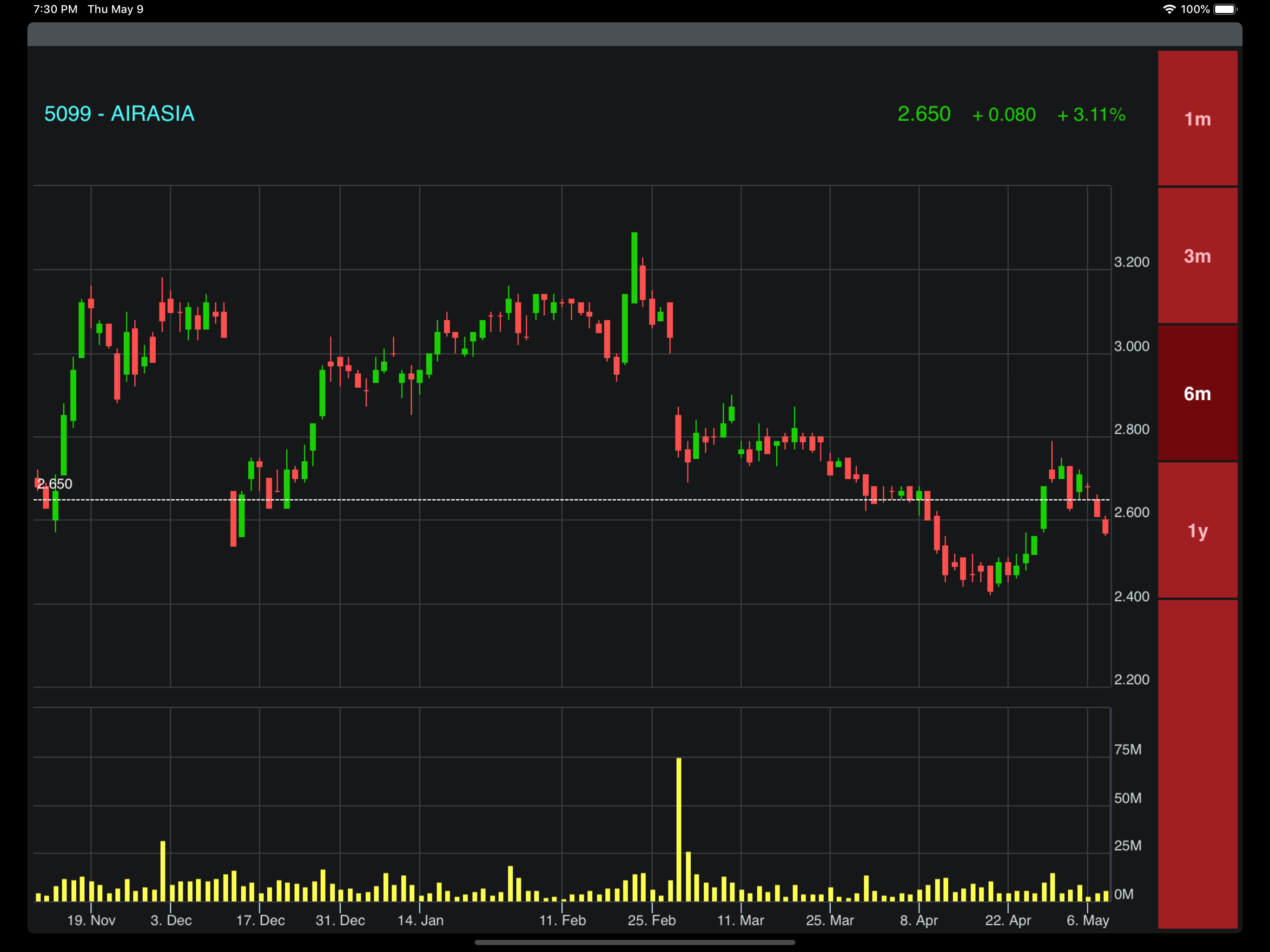Switch chart to 1y range
Screen dimensions: 1270x952
pos(1197,530)
